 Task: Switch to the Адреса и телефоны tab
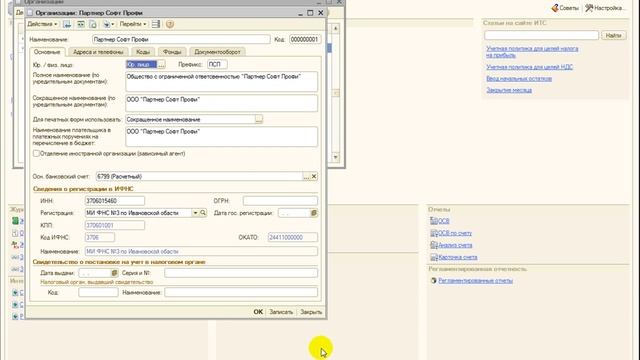pyautogui.click(x=98, y=52)
